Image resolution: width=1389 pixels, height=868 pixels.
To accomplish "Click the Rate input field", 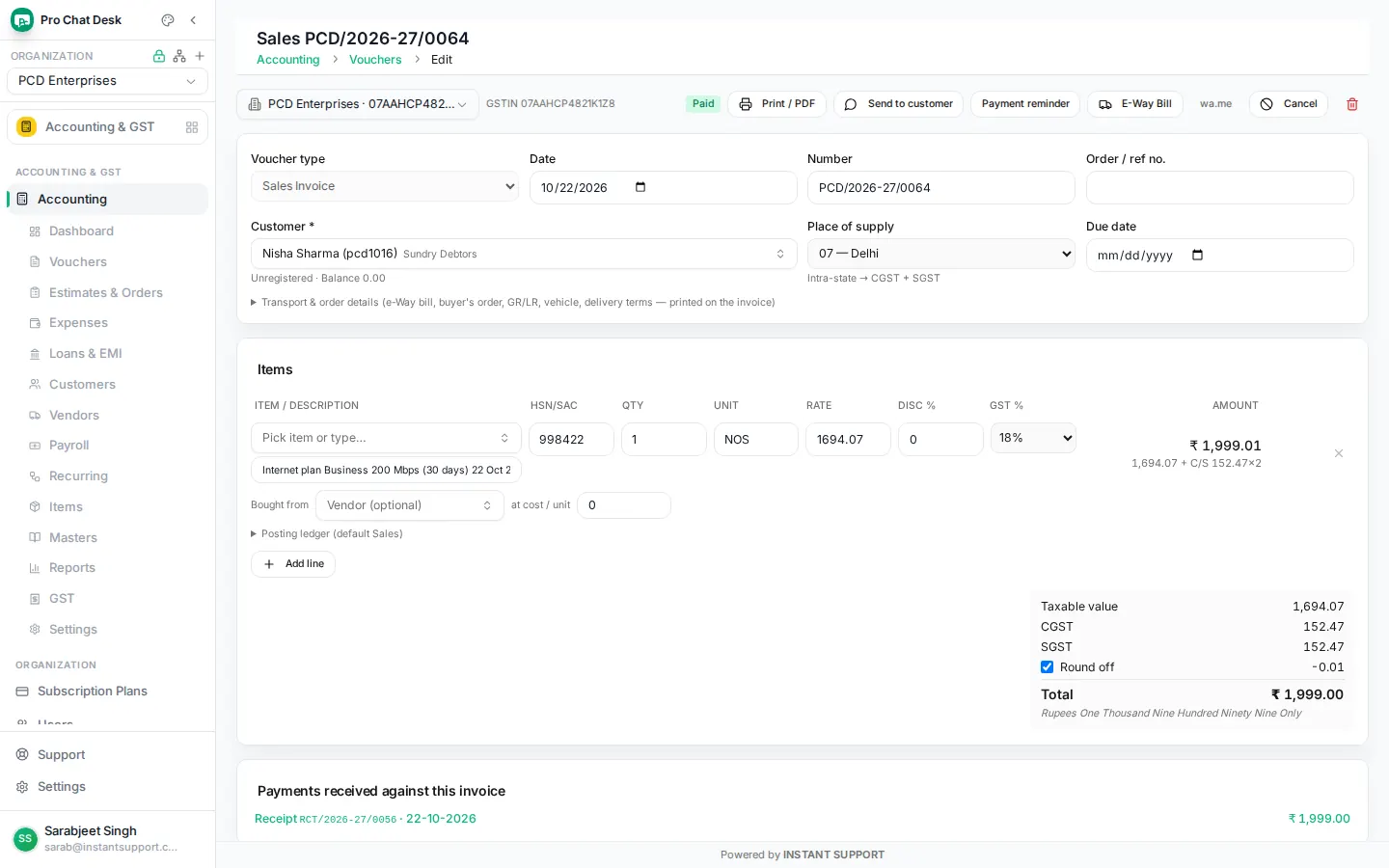I will (x=848, y=439).
